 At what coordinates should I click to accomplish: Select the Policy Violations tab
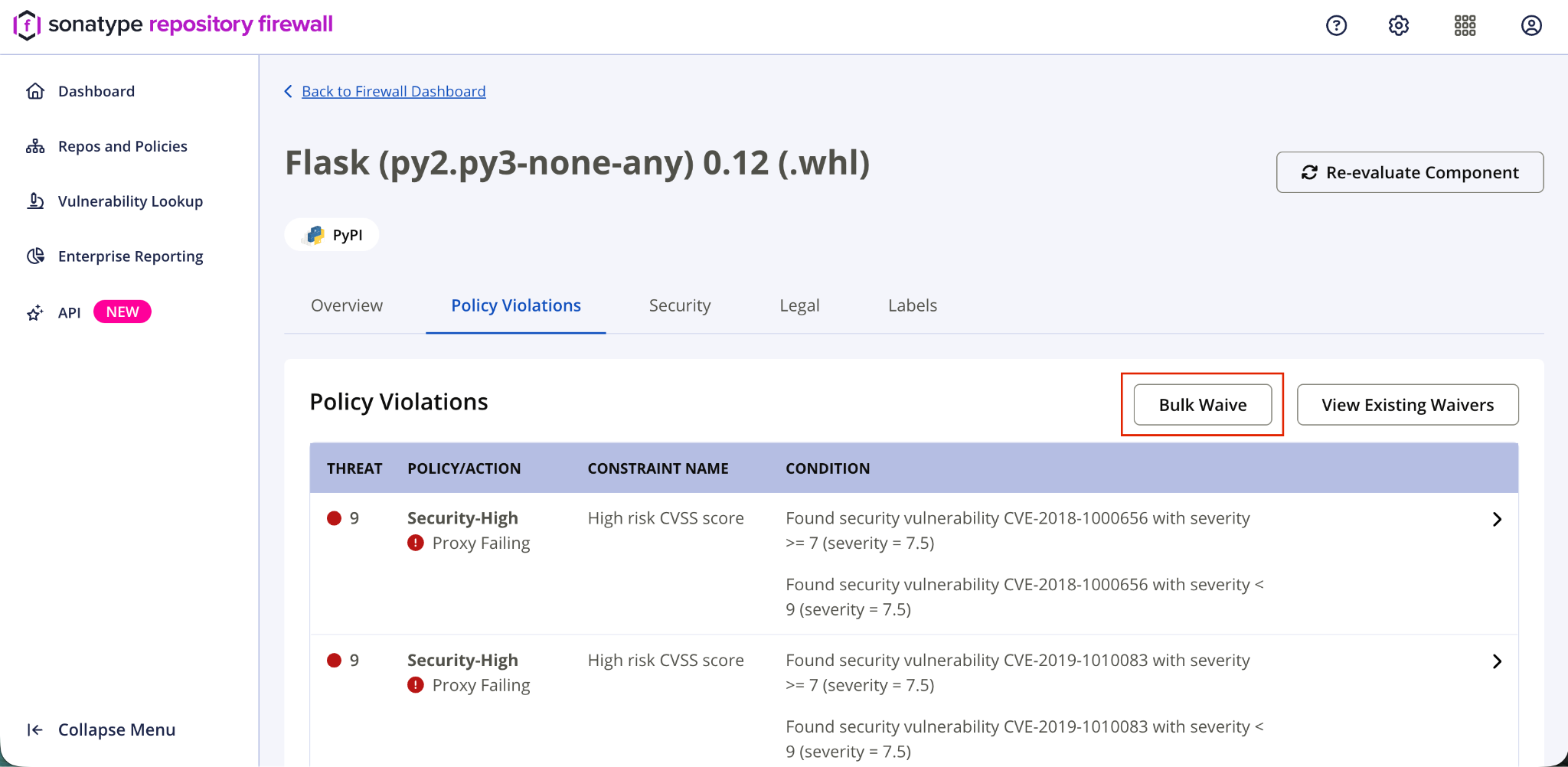coord(516,305)
